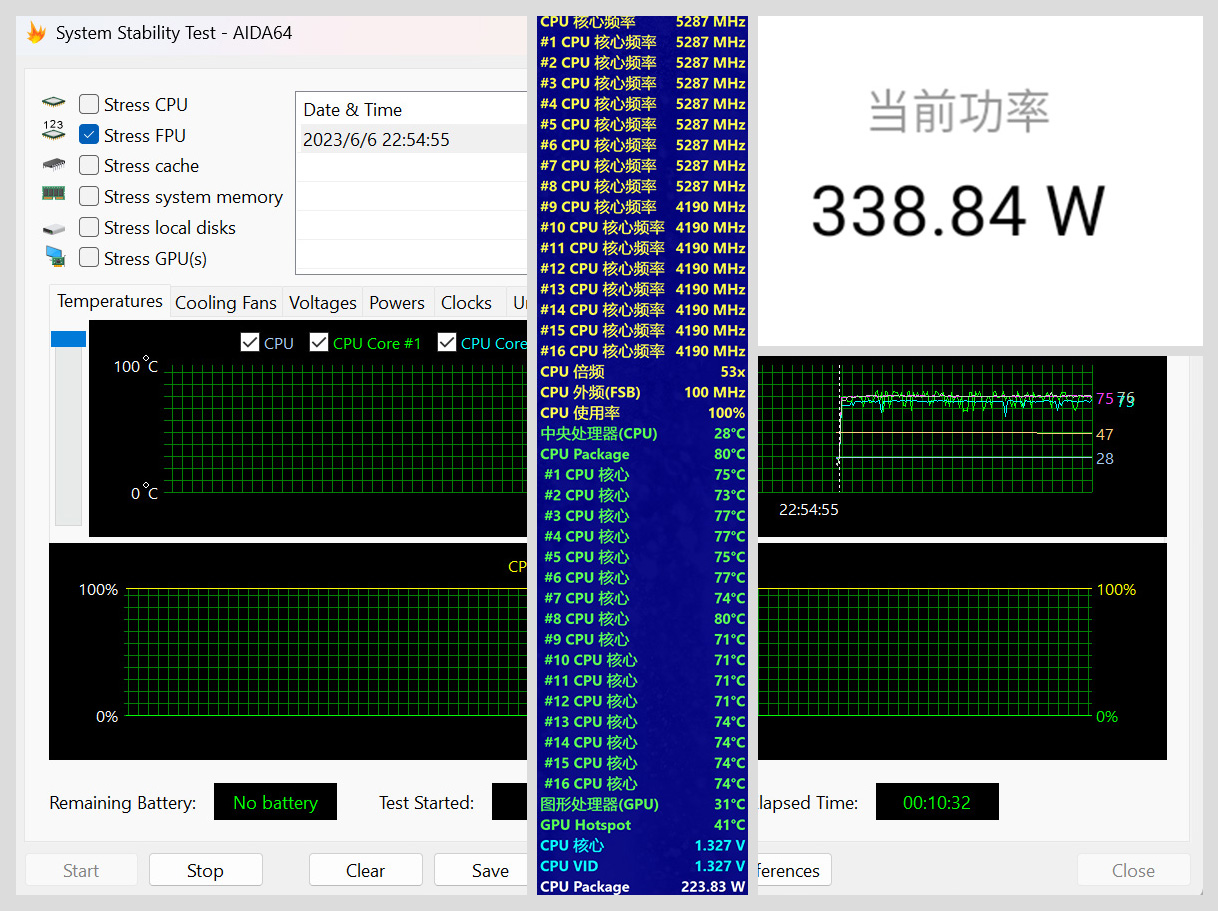Open the Voltages tab
1218x911 pixels.
point(322,302)
